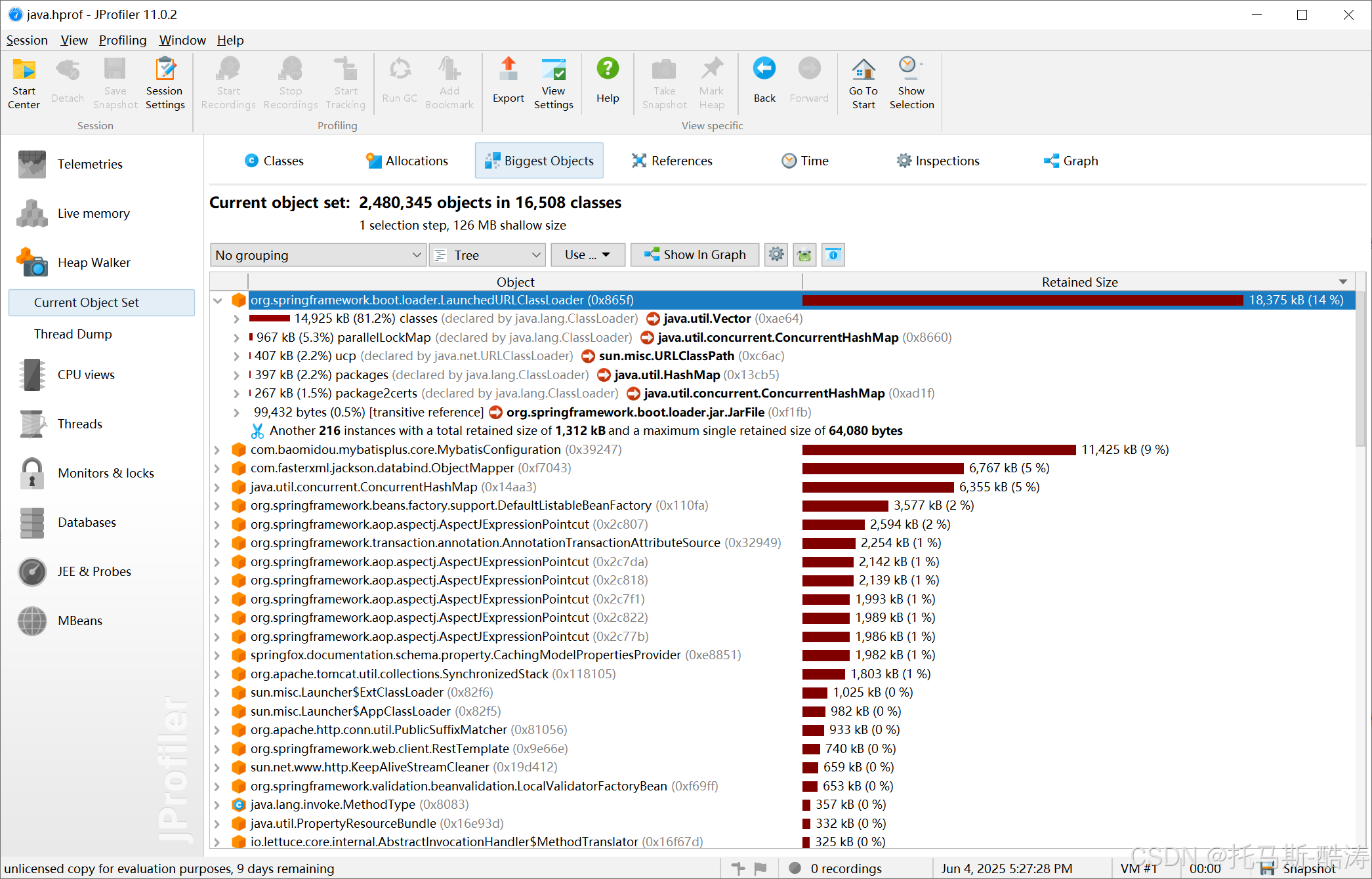Switch to the References tab
Screen dimensions: 1372x879
672,161
